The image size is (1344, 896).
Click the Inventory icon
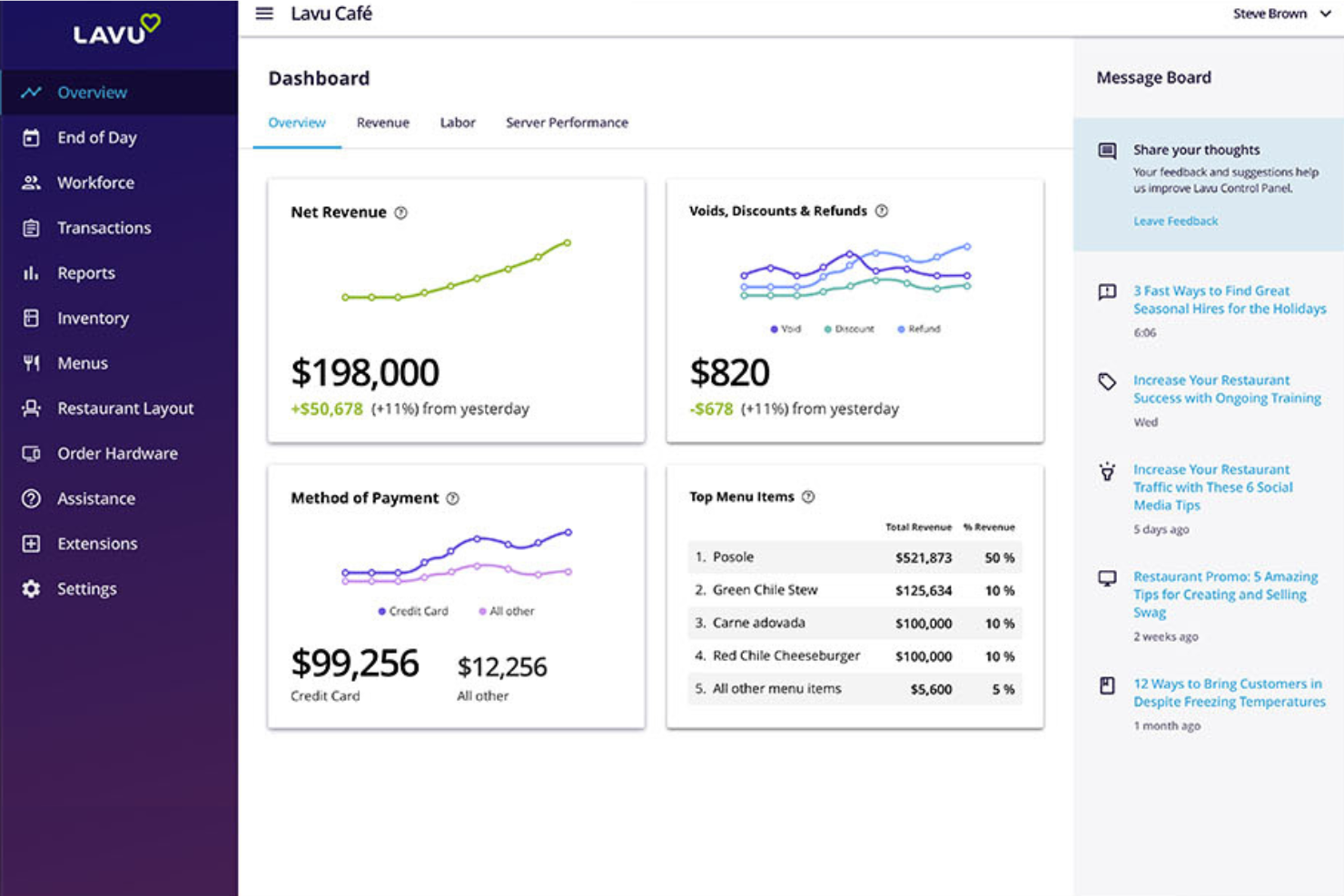[x=32, y=318]
